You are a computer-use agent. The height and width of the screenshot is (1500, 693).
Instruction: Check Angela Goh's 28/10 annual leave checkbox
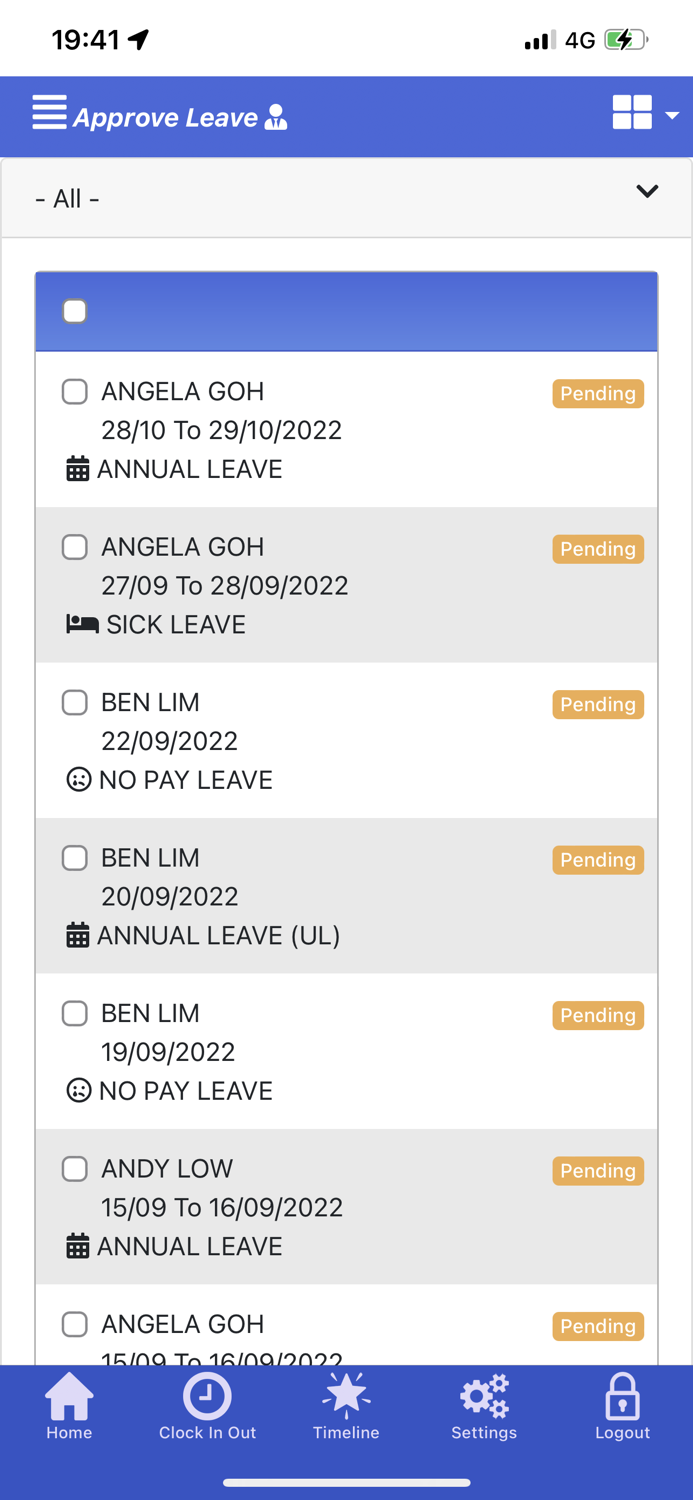(x=75, y=391)
